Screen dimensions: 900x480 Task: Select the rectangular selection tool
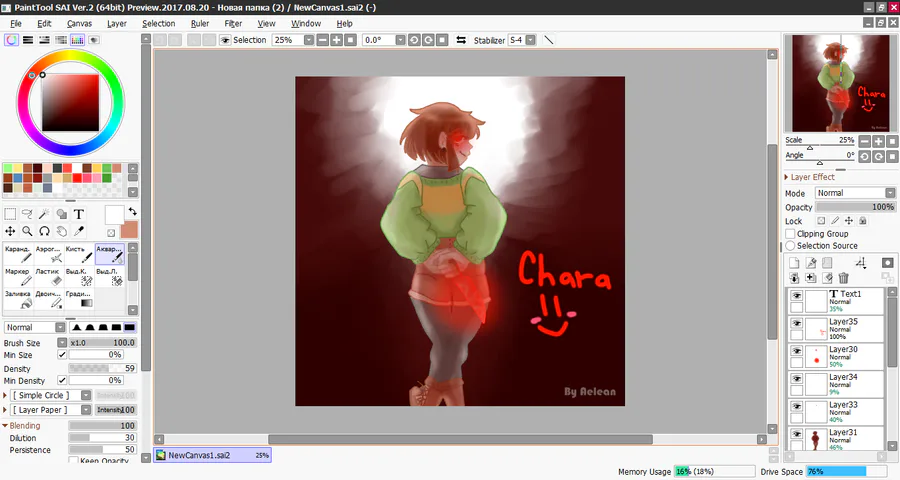coord(10,214)
